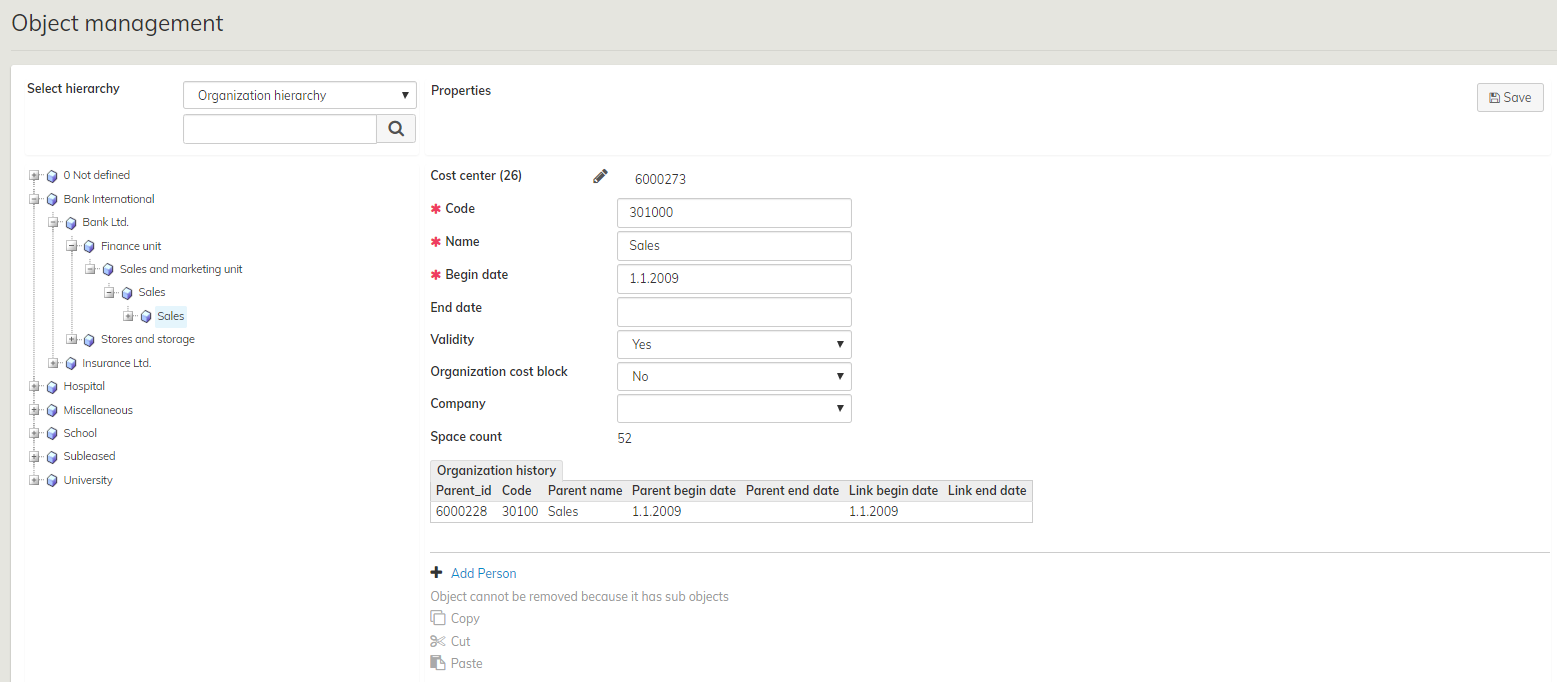Open the Validity dropdown
Image resolution: width=1557 pixels, height=682 pixels.
tap(734, 344)
